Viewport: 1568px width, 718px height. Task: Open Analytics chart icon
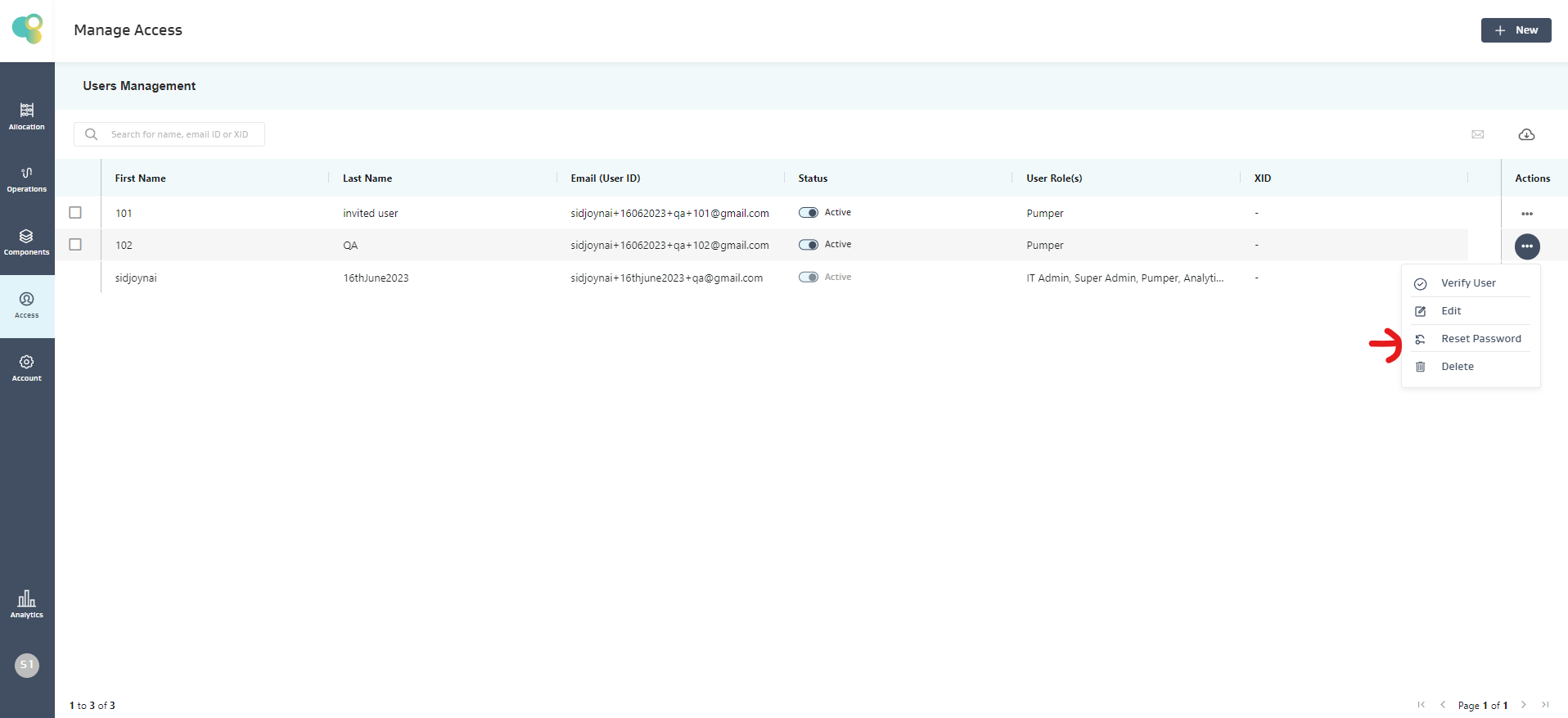(27, 604)
